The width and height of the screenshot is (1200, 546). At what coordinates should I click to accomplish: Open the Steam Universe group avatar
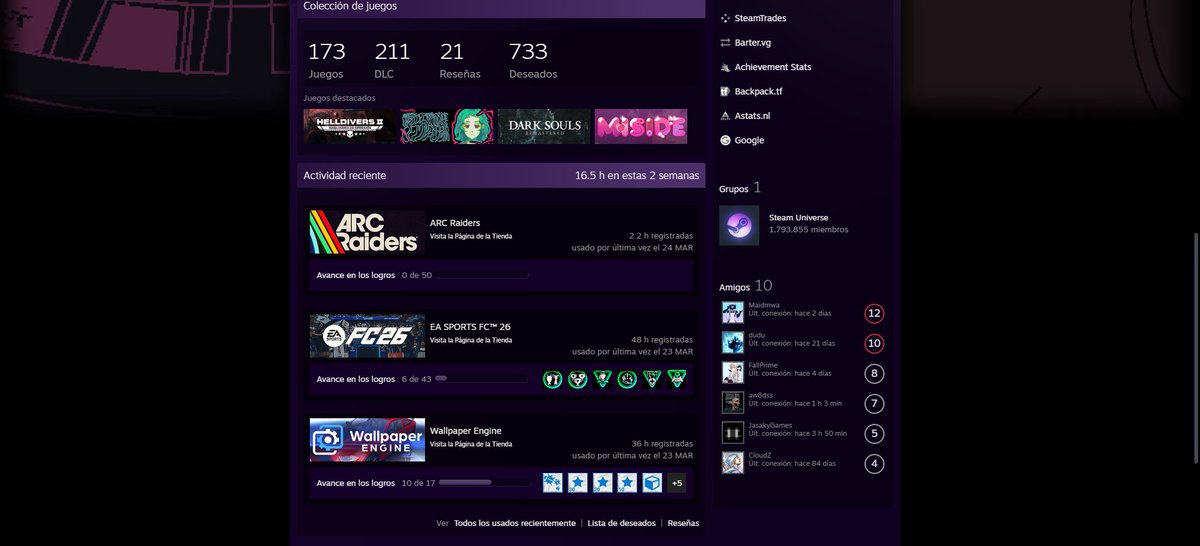[739, 225]
